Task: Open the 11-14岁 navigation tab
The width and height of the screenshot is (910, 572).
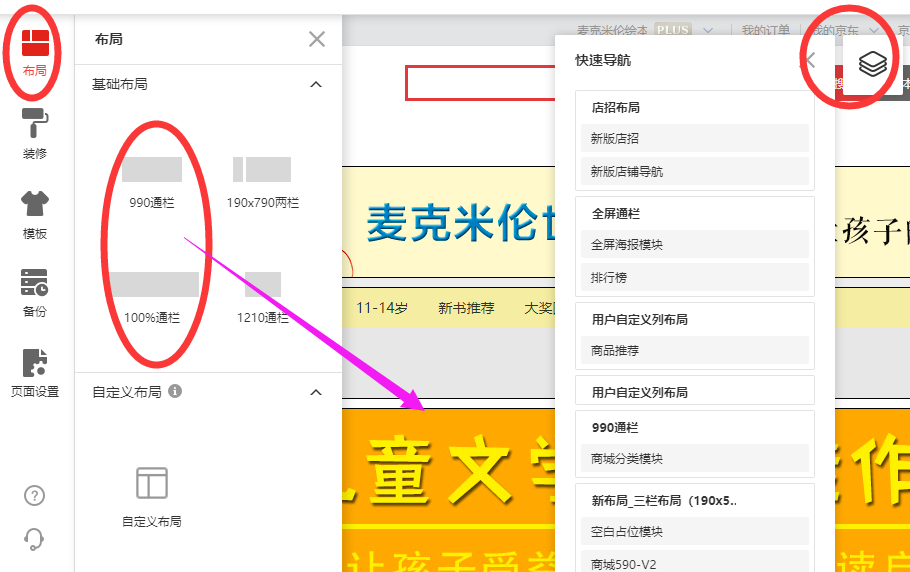Action: point(381,308)
